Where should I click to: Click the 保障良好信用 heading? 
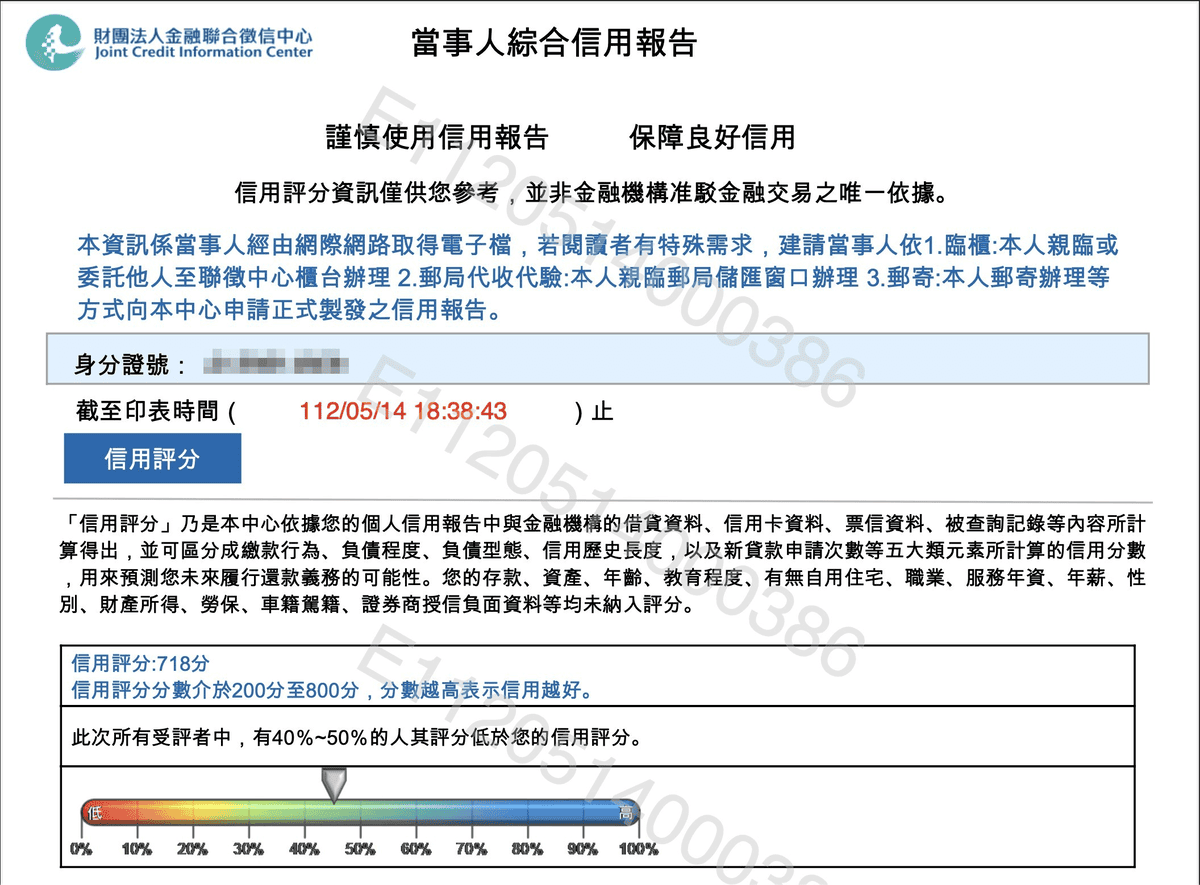[x=712, y=137]
